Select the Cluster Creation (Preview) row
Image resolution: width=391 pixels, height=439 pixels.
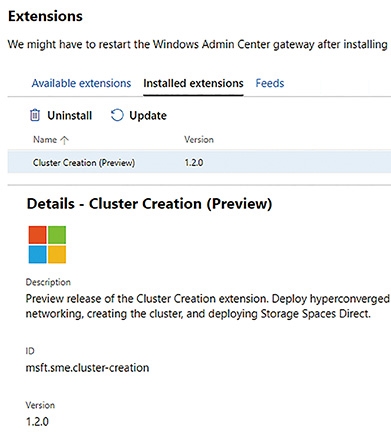(199, 162)
